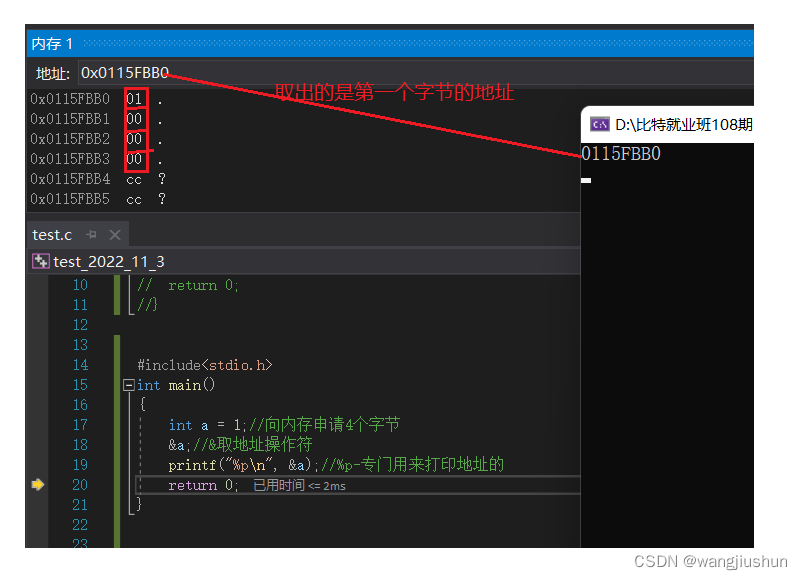Click the '&a;' statement on line 18

click(180, 445)
